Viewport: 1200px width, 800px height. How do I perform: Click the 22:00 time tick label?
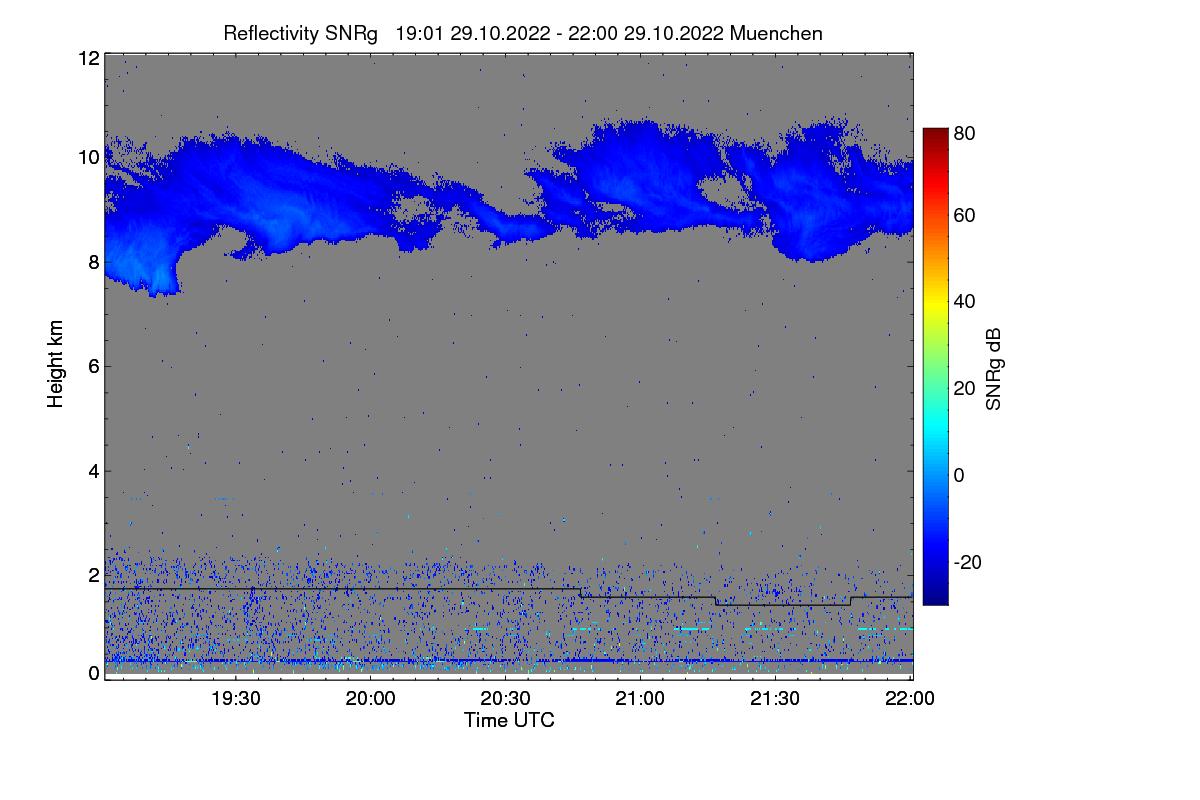pyautogui.click(x=911, y=699)
